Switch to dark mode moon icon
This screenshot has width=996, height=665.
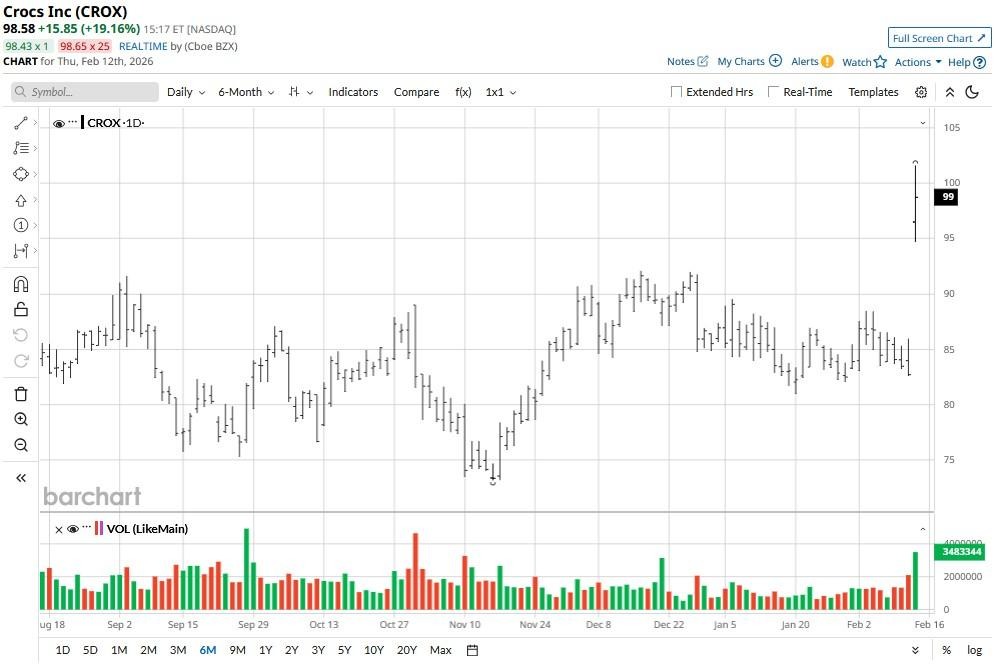point(972,92)
